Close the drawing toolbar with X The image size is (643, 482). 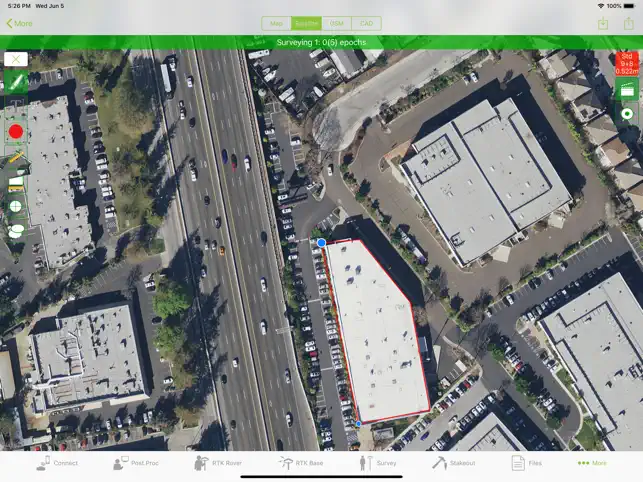(16, 59)
